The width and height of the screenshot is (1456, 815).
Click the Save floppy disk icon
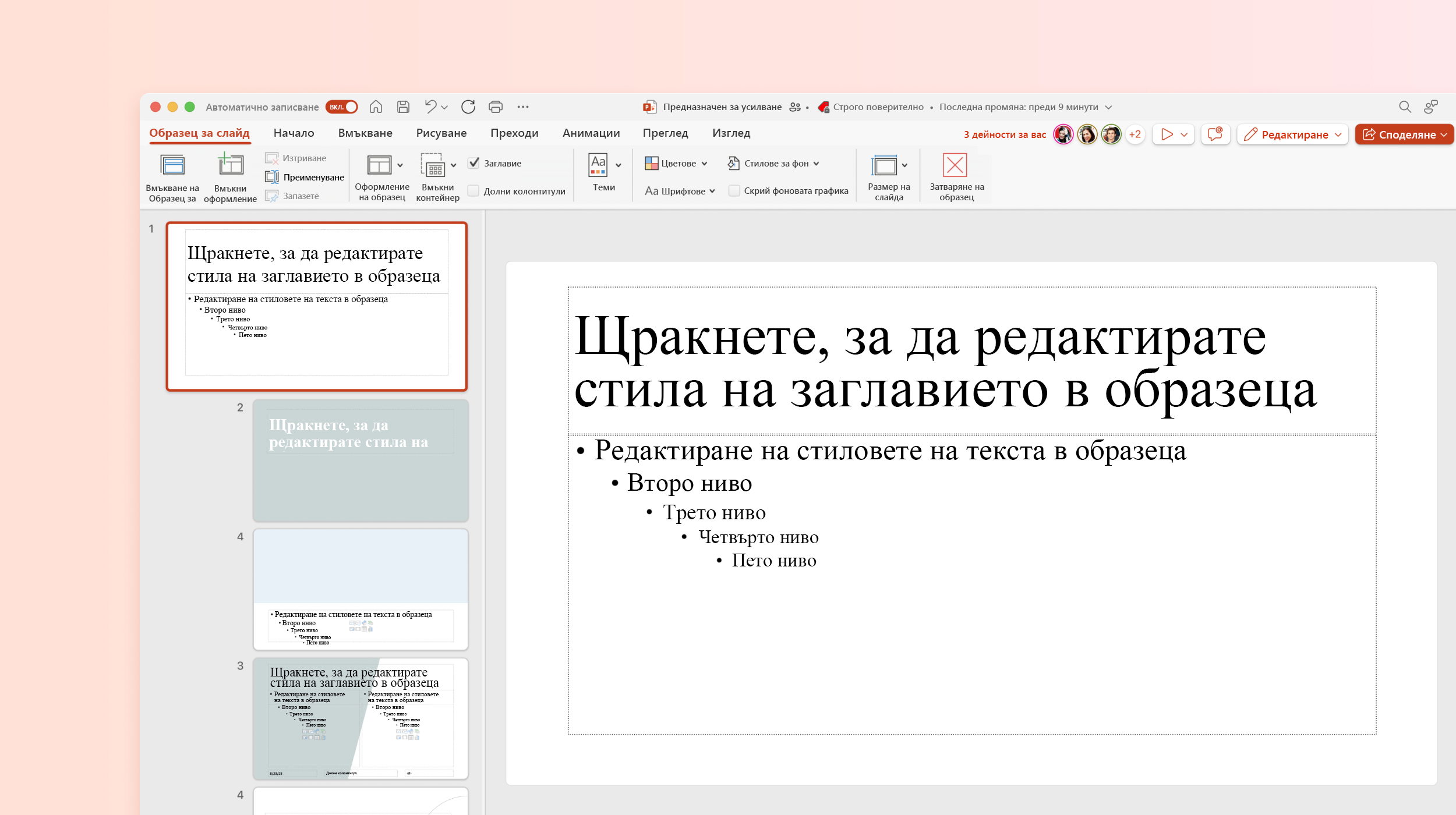coord(403,107)
